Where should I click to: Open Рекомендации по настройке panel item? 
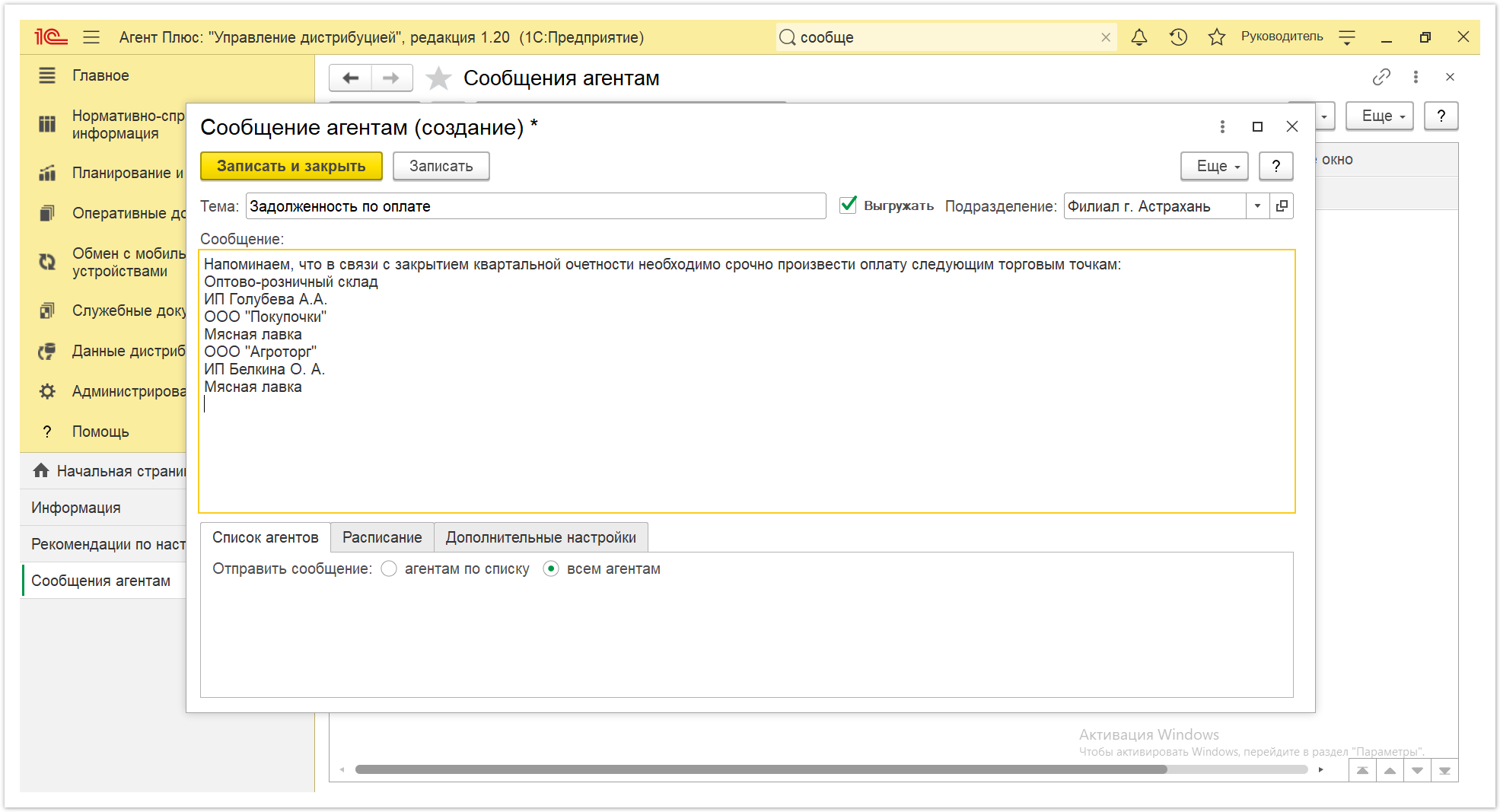[x=104, y=544]
